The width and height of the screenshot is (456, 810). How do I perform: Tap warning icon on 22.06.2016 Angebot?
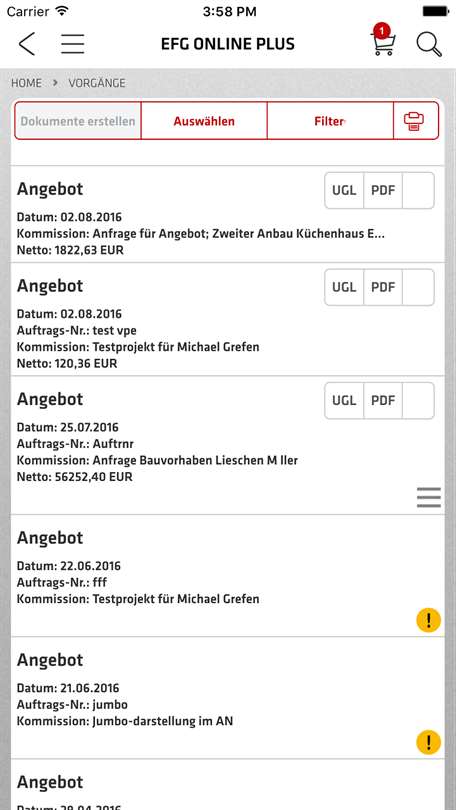[x=429, y=620]
